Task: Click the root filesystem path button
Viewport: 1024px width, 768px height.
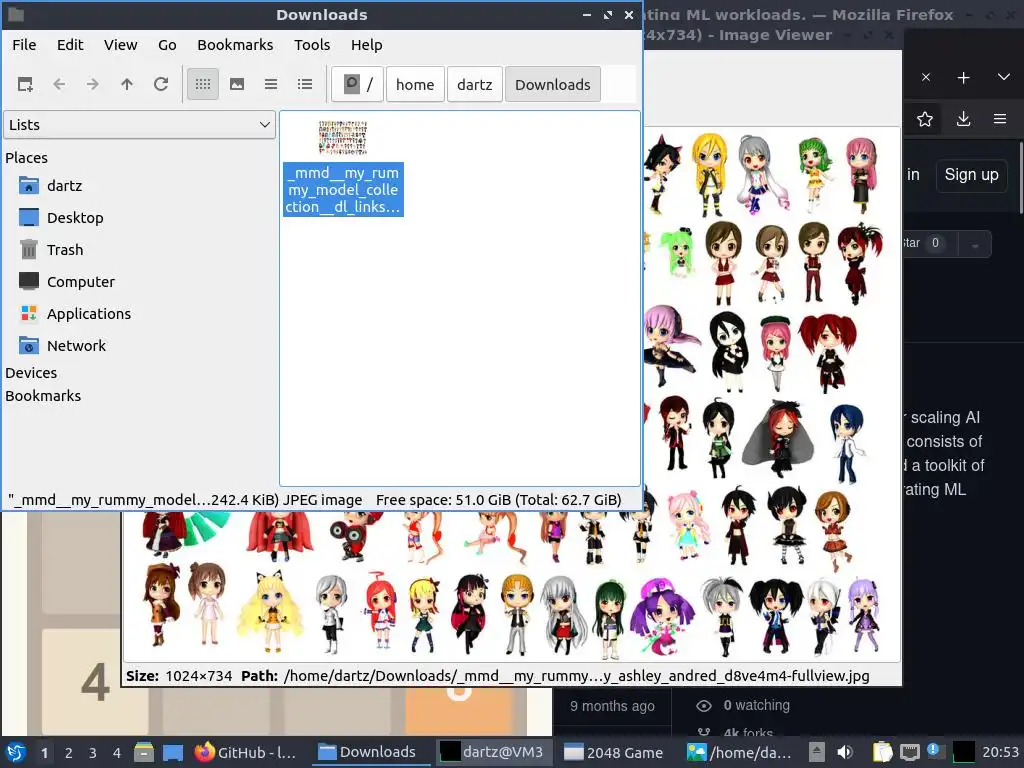Action: point(357,84)
